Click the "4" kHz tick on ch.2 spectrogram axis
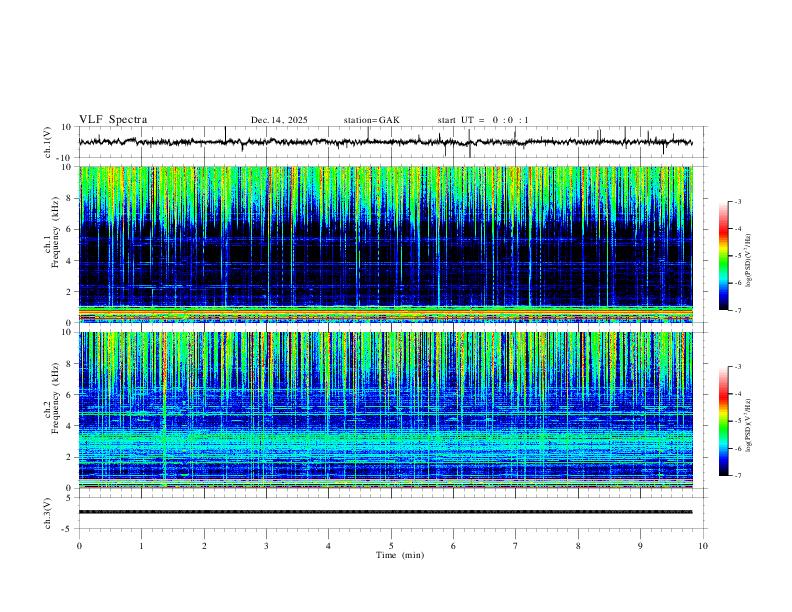This screenshot has width=792, height=612. point(70,426)
